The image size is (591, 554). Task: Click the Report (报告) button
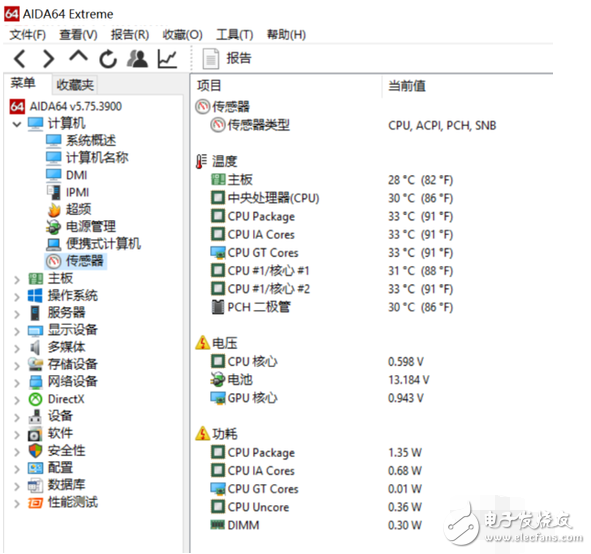[227, 58]
